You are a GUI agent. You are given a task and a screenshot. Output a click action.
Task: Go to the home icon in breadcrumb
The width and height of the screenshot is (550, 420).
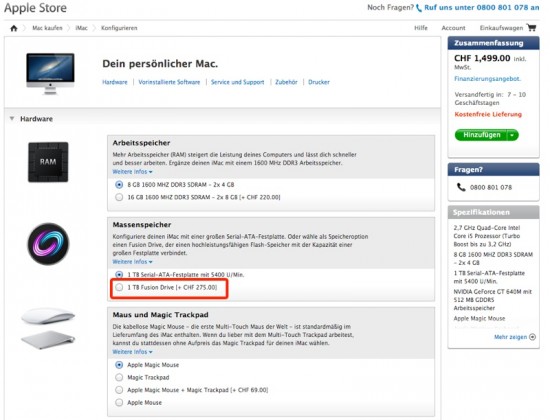click(x=14, y=28)
